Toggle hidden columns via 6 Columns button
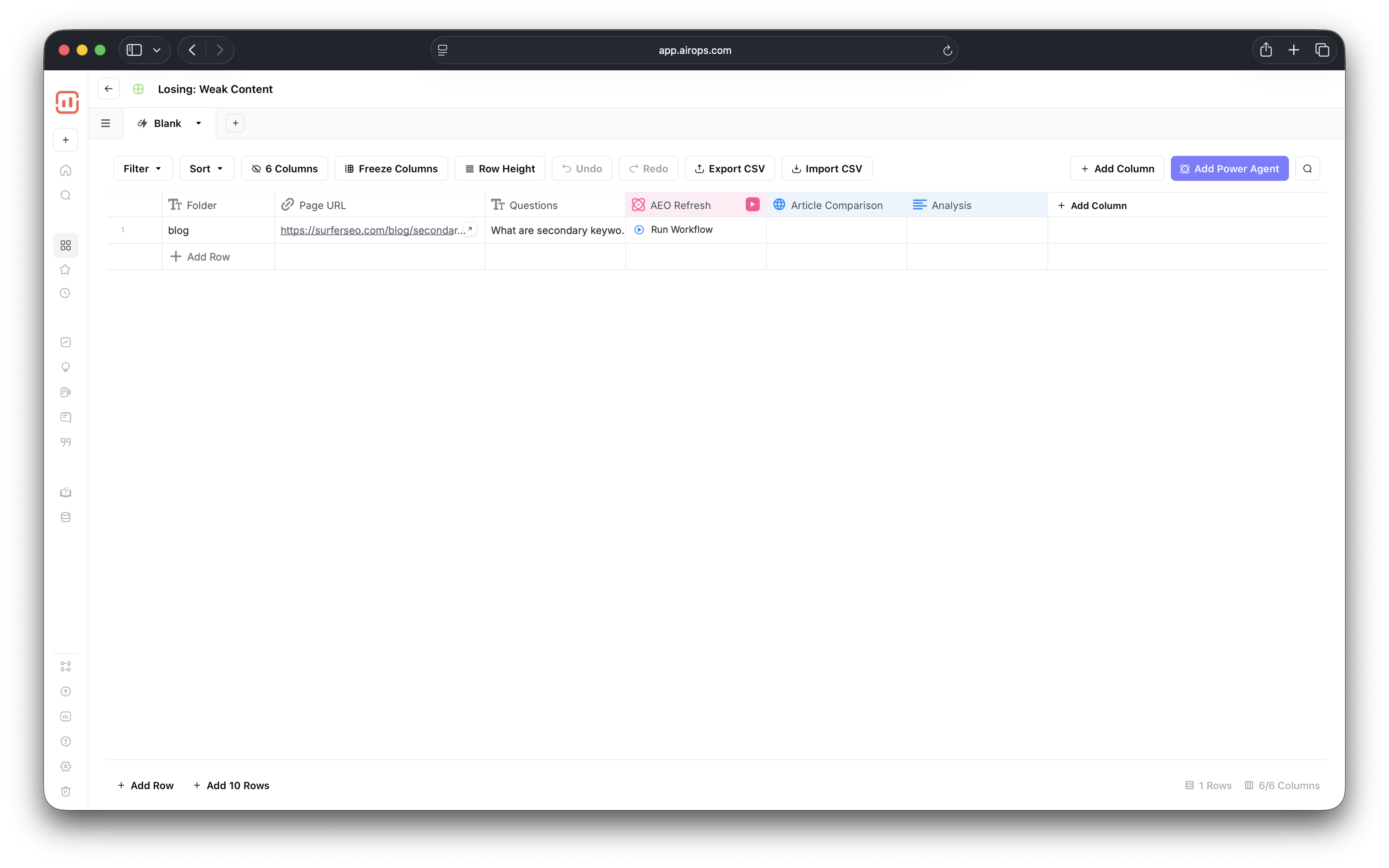Viewport: 1389px width, 868px height. click(x=284, y=169)
